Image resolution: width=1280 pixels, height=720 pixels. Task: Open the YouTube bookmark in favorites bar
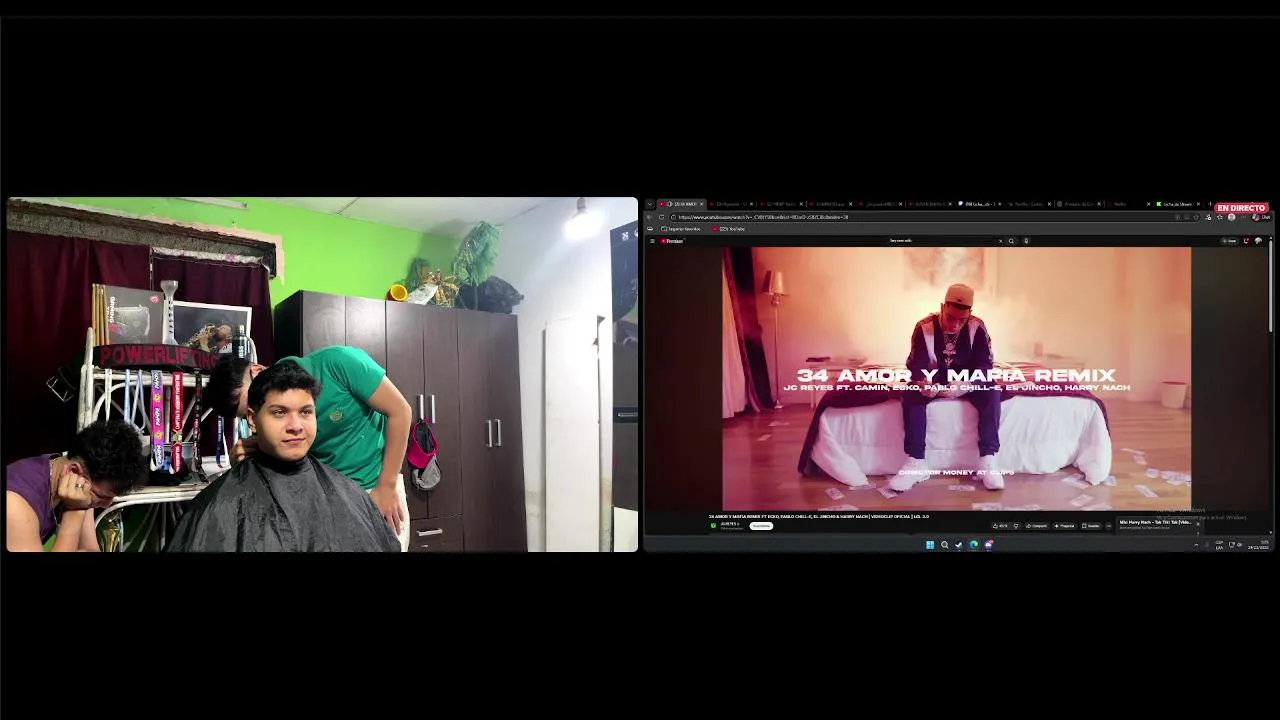(729, 229)
